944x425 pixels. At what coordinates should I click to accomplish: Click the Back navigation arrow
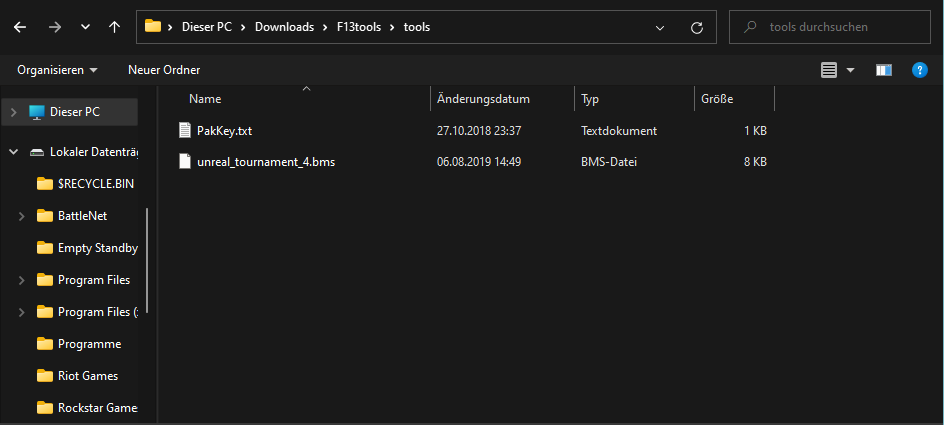point(20,27)
